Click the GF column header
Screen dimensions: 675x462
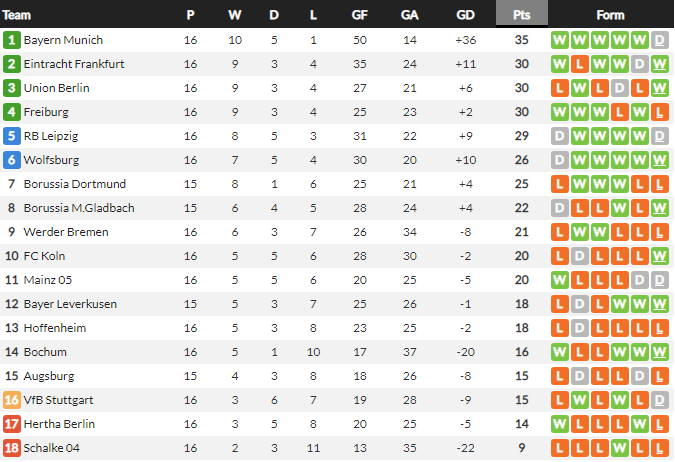359,15
